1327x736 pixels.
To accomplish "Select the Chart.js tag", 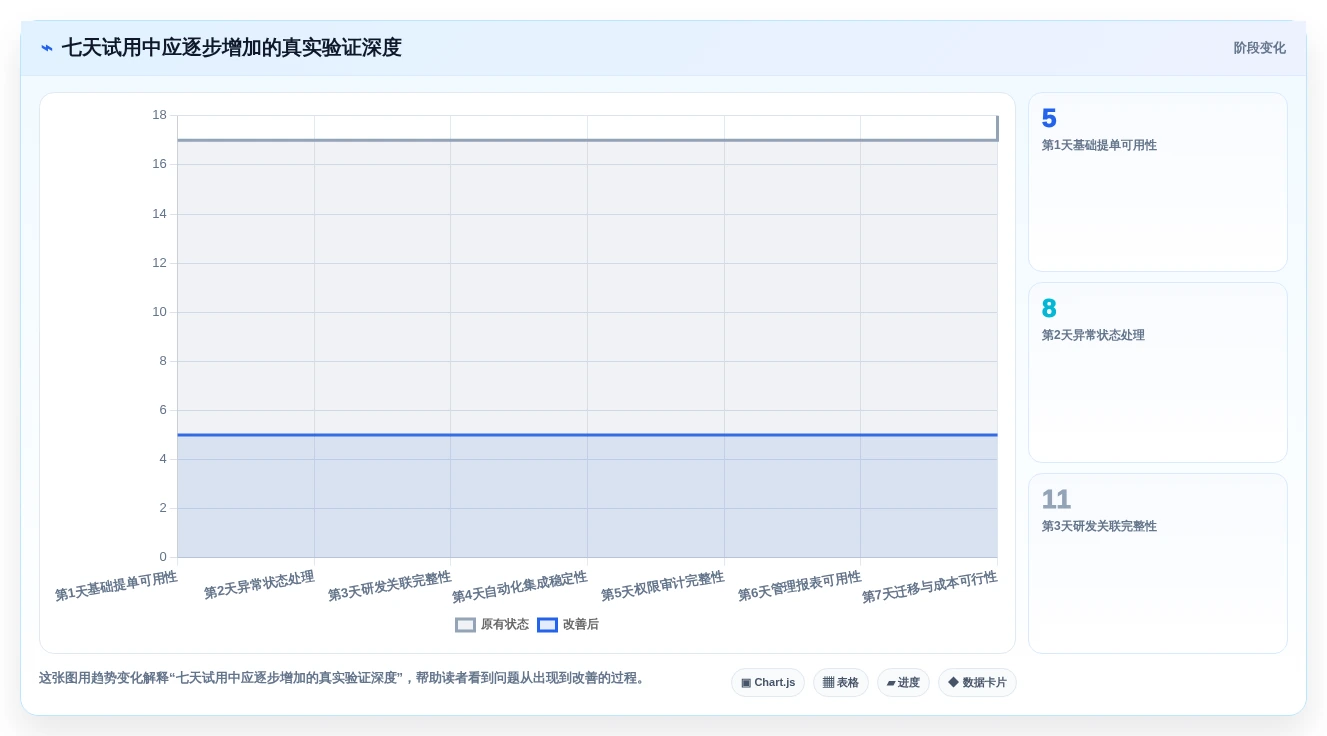I will pos(768,683).
